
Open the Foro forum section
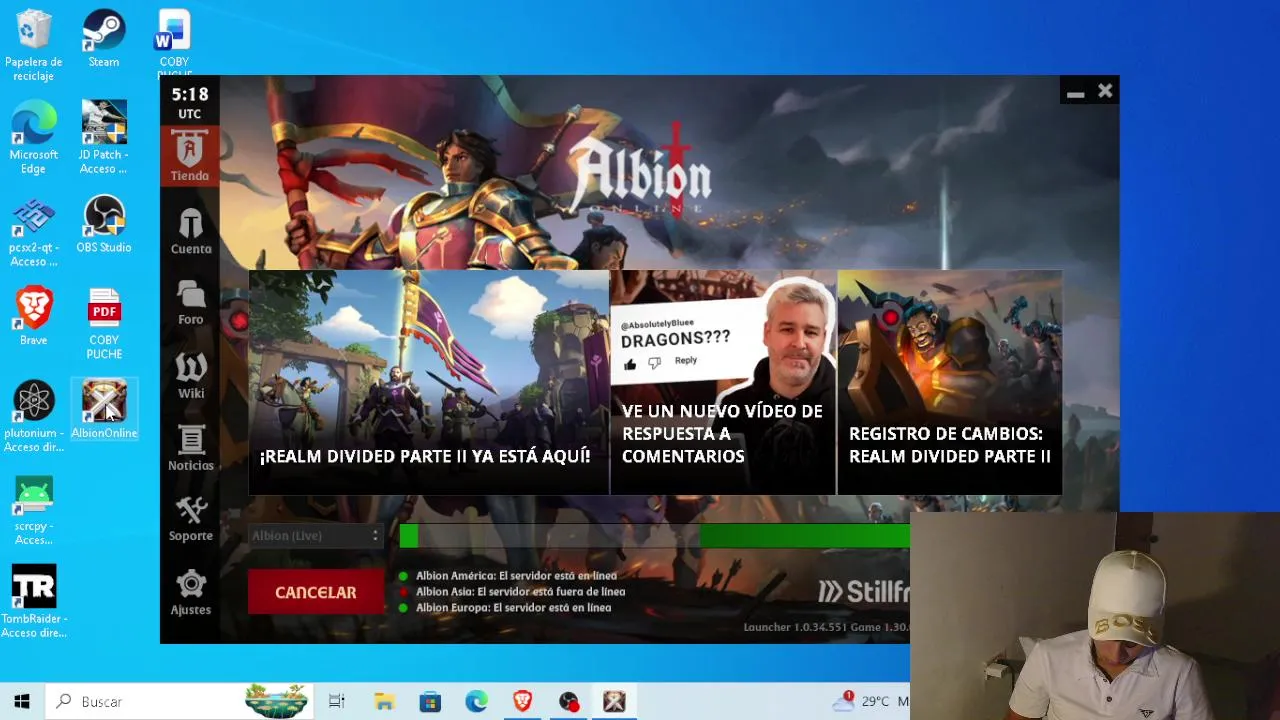tap(190, 302)
